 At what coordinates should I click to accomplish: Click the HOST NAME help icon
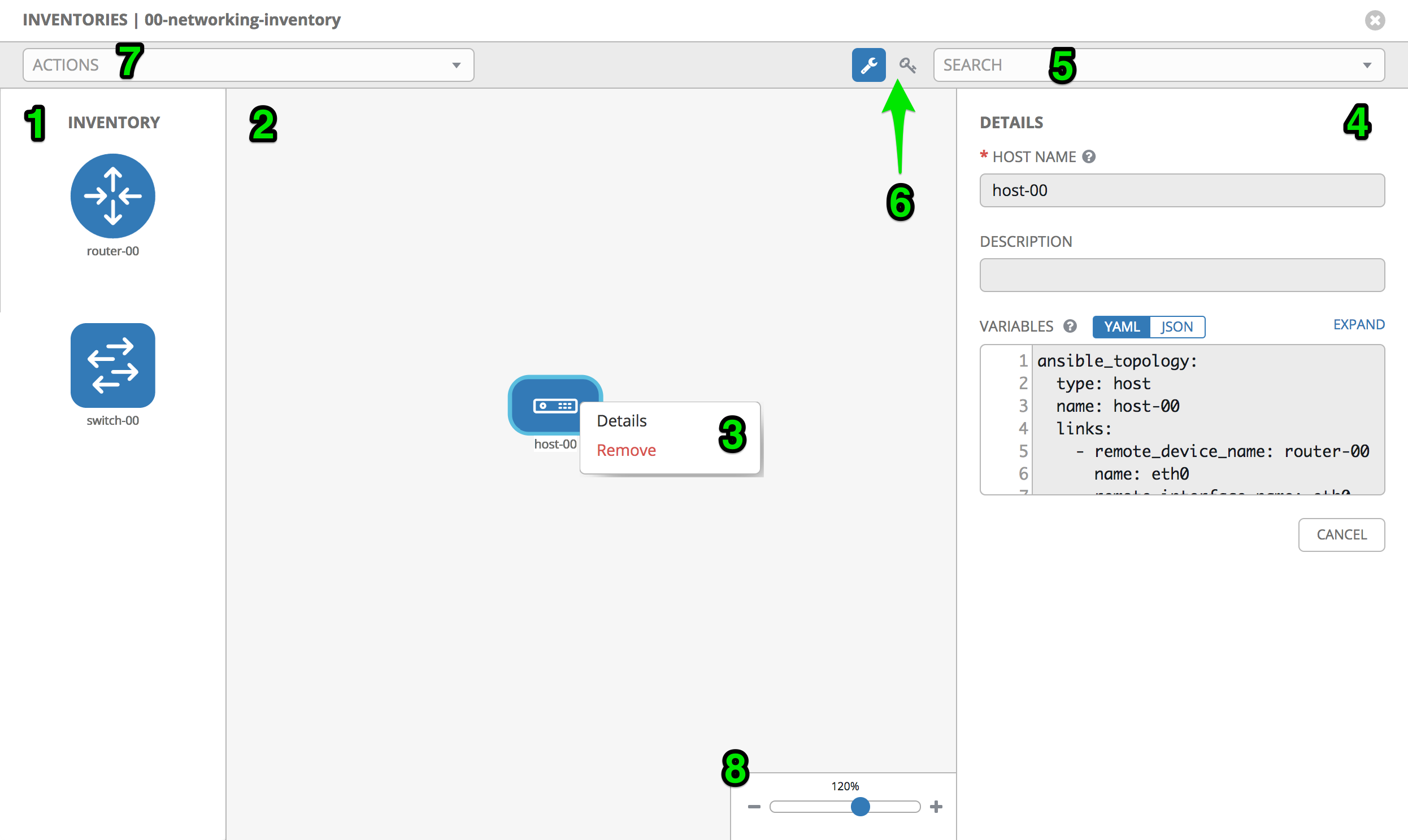point(1089,157)
